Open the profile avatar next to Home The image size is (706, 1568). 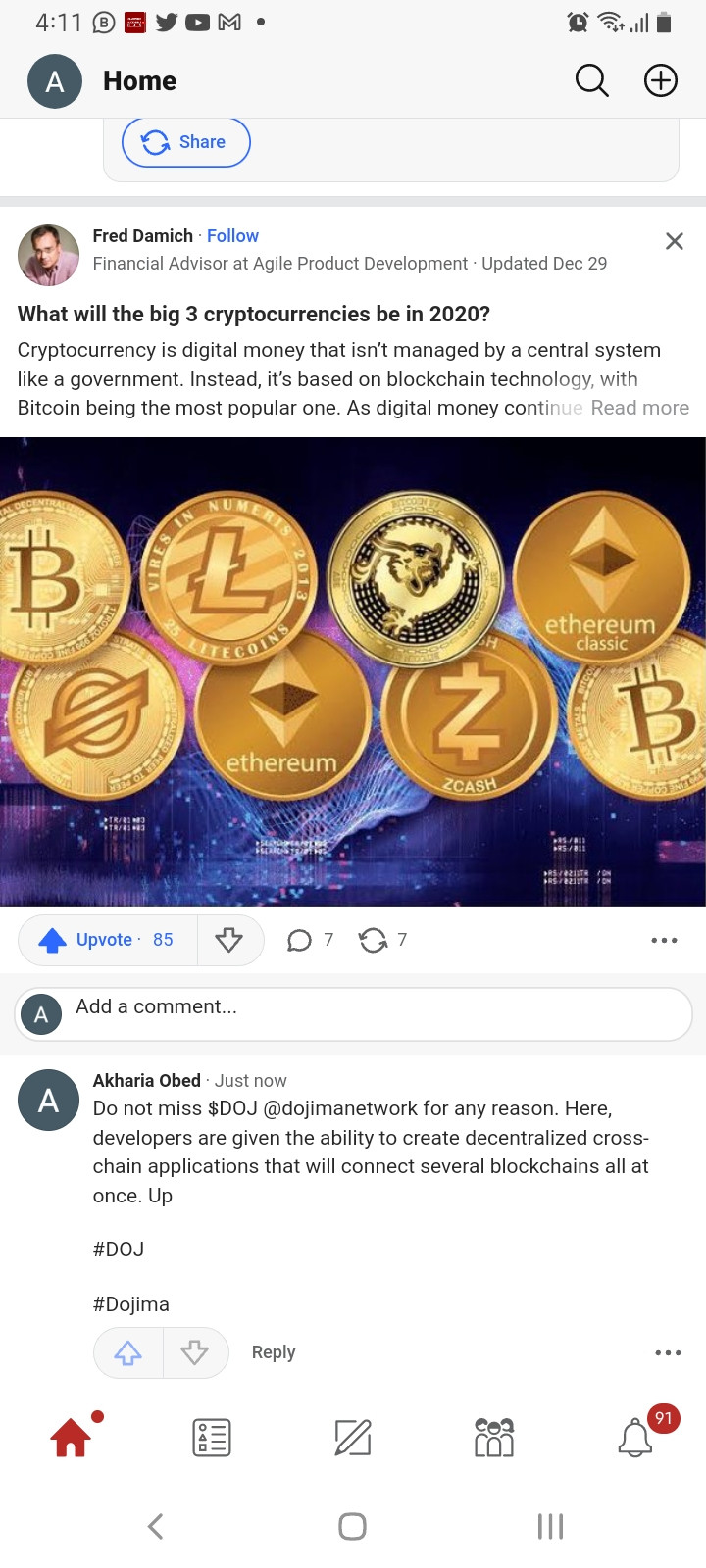coord(55,81)
